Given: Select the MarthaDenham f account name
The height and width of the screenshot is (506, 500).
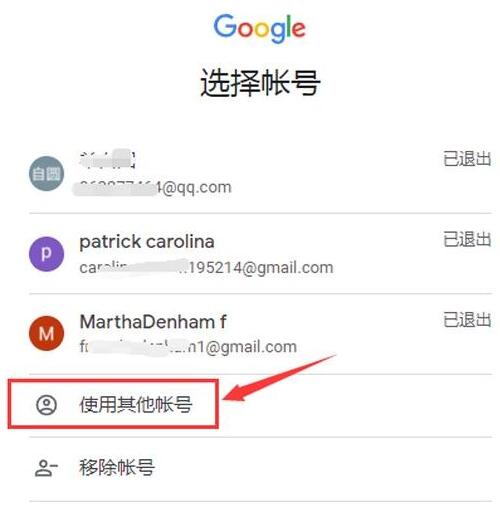Looking at the screenshot, I should tap(153, 322).
